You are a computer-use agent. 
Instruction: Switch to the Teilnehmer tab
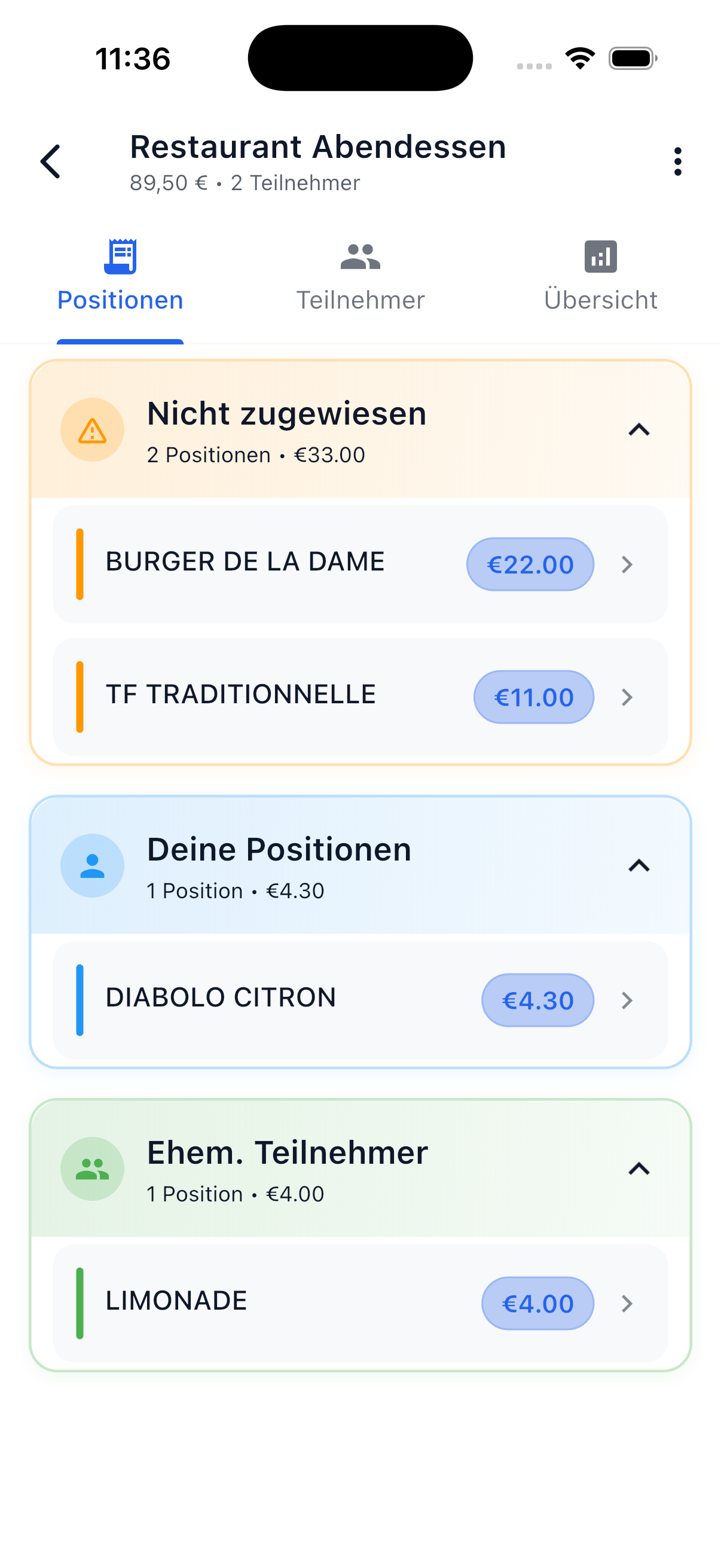(x=360, y=300)
